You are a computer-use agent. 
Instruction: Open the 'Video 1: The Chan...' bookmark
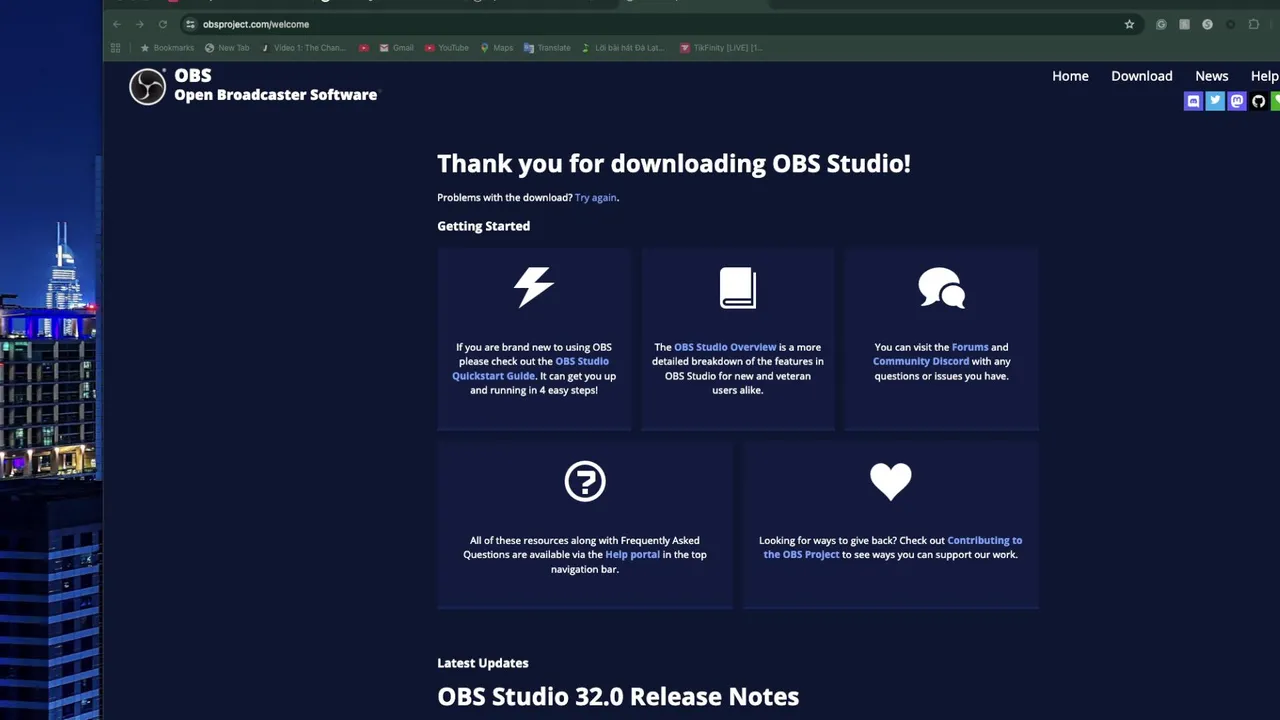pyautogui.click(x=303, y=48)
